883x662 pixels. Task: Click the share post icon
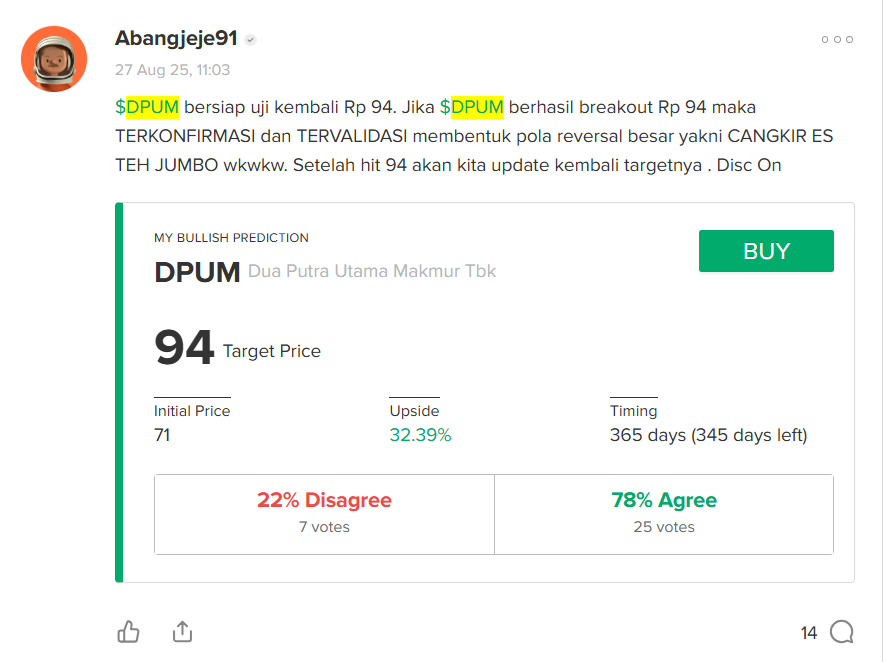pos(182,632)
